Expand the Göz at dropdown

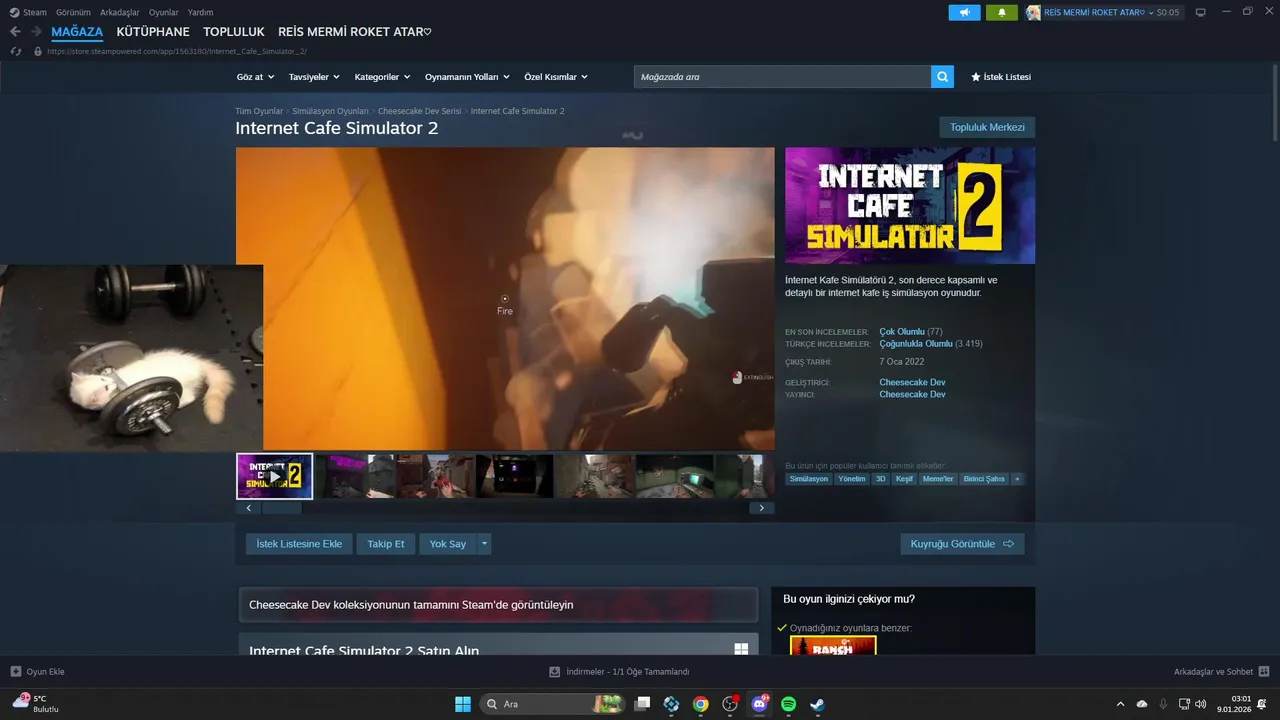(x=255, y=77)
